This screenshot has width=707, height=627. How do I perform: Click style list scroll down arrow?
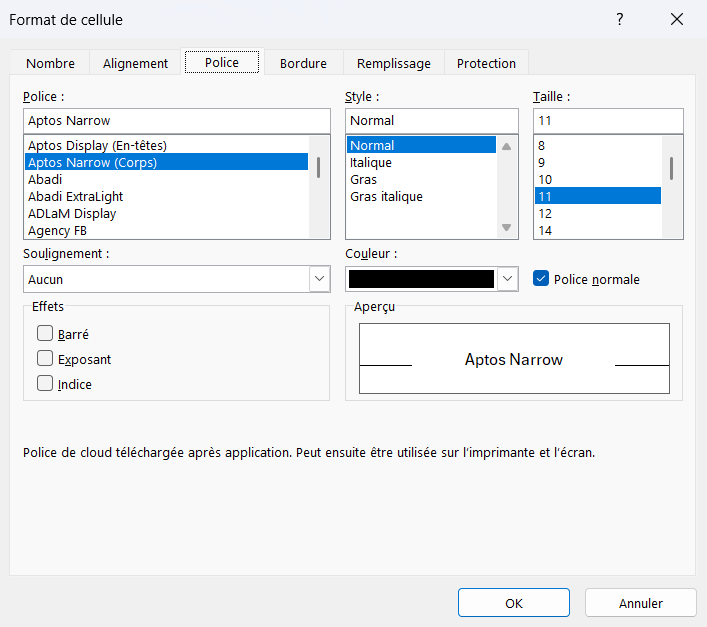coord(506,227)
